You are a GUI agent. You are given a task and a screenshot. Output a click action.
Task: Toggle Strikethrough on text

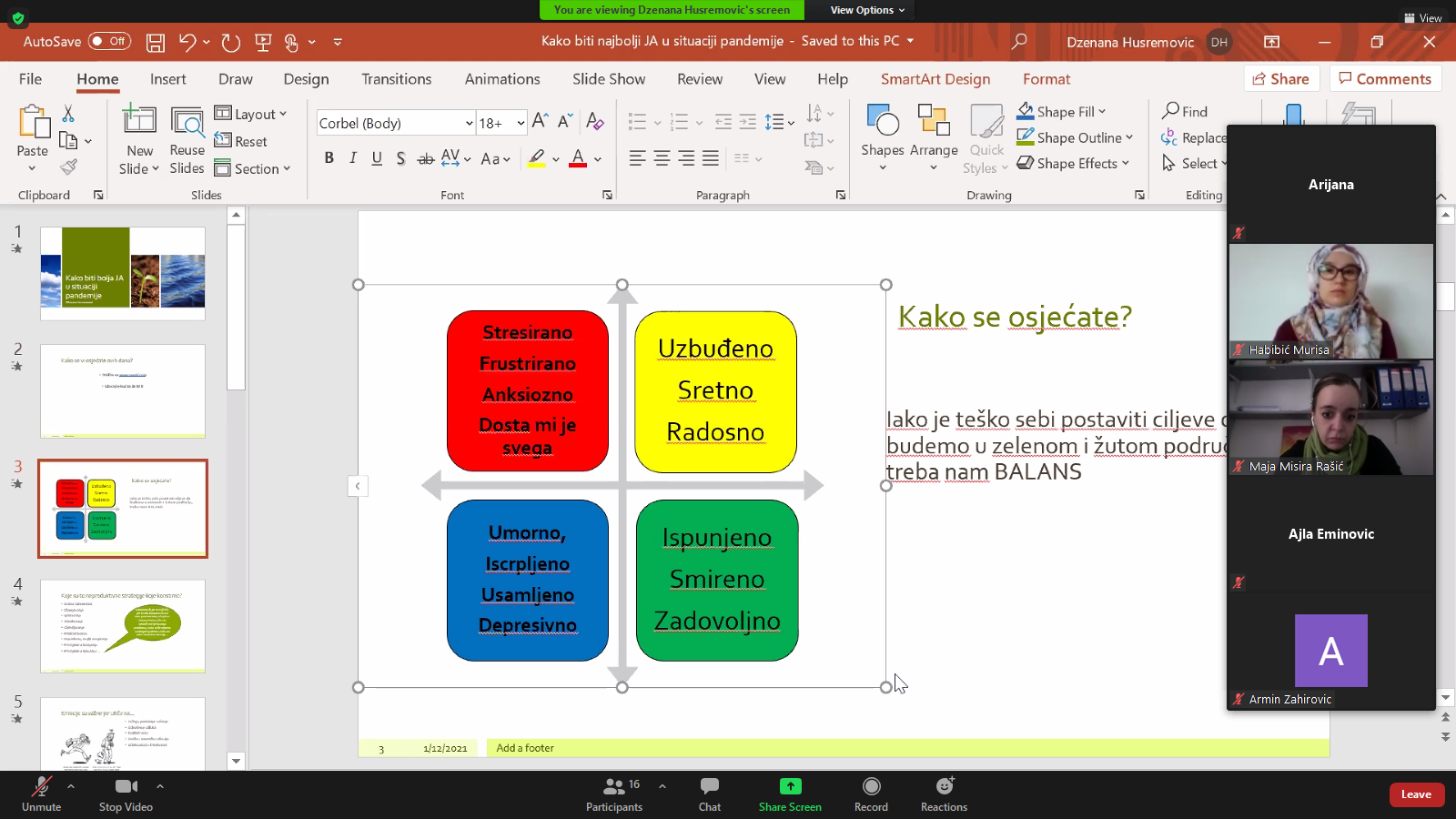tap(425, 158)
